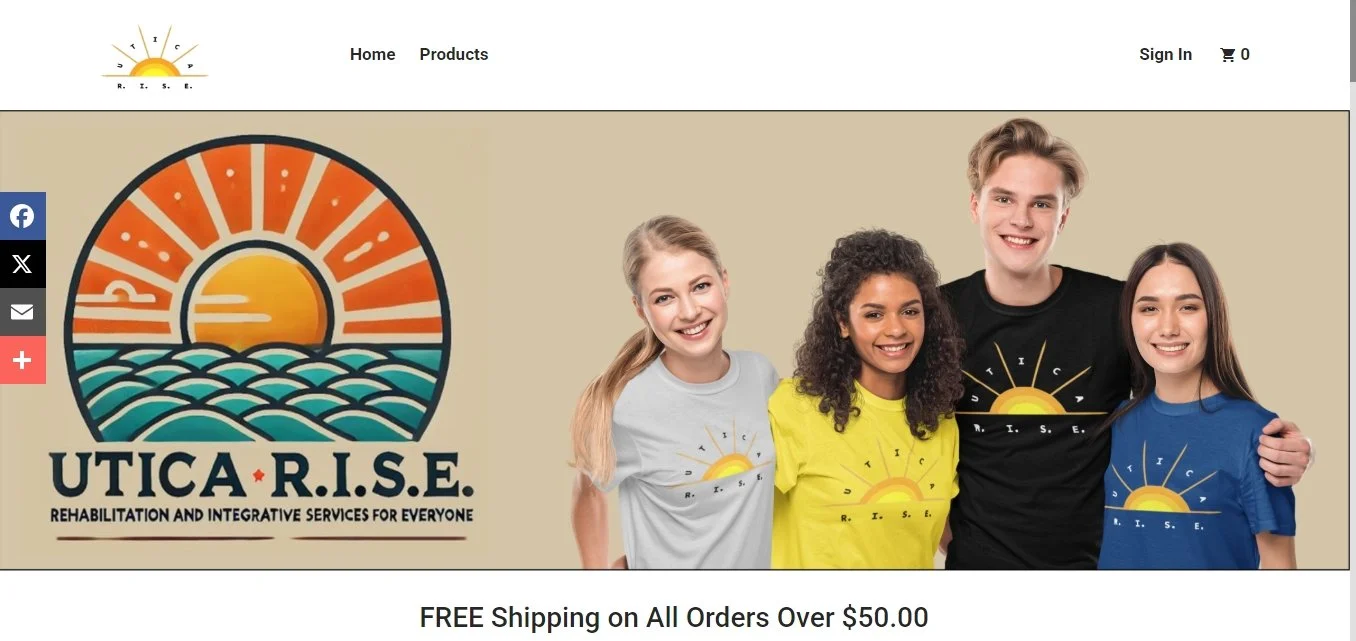Click the Utica R.I.S.E. header logo

(x=155, y=59)
